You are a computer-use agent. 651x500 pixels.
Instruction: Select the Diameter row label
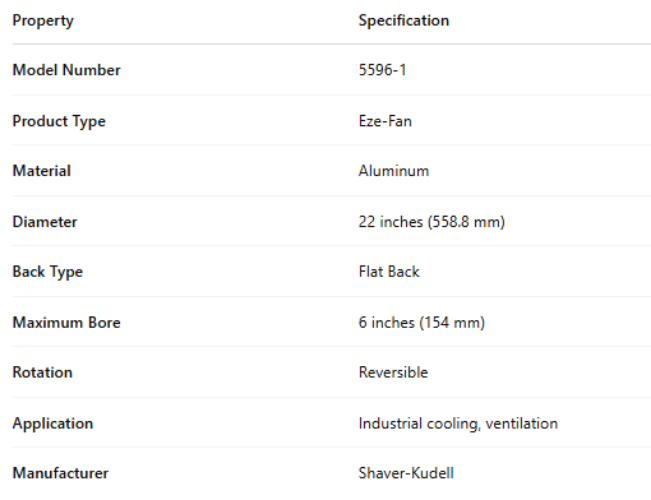[44, 222]
